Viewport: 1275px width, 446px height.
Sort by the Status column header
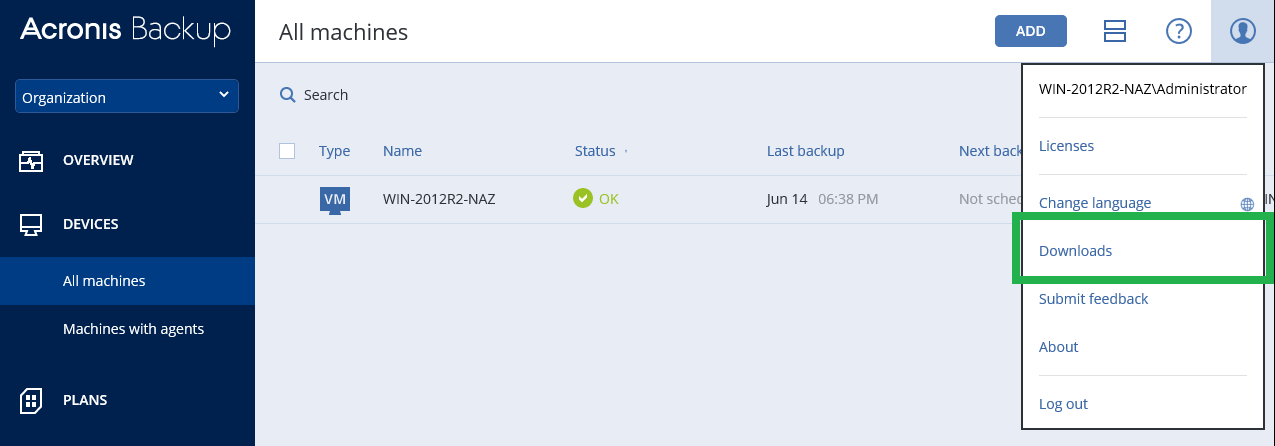pyautogui.click(x=595, y=151)
